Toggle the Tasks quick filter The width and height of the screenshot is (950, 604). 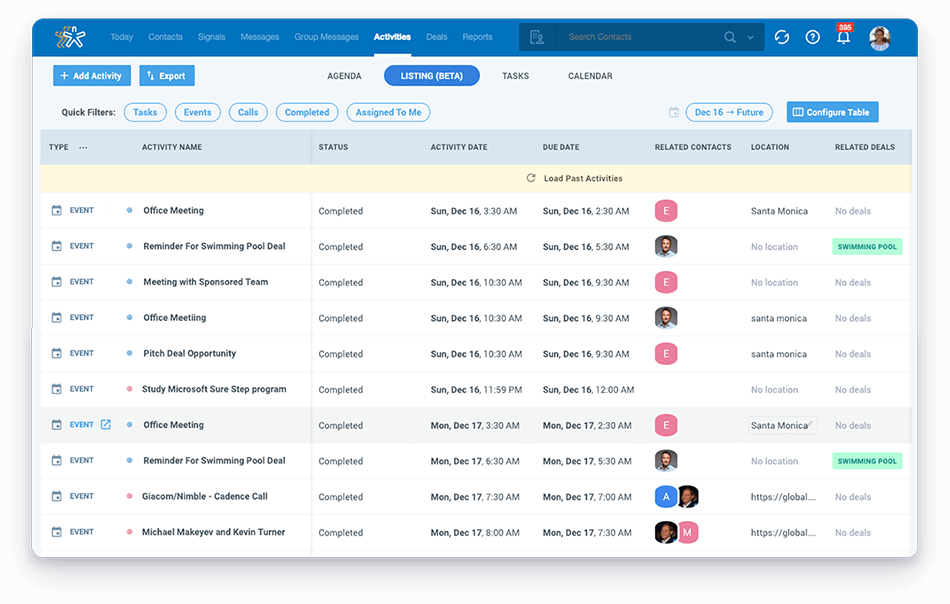tap(145, 112)
